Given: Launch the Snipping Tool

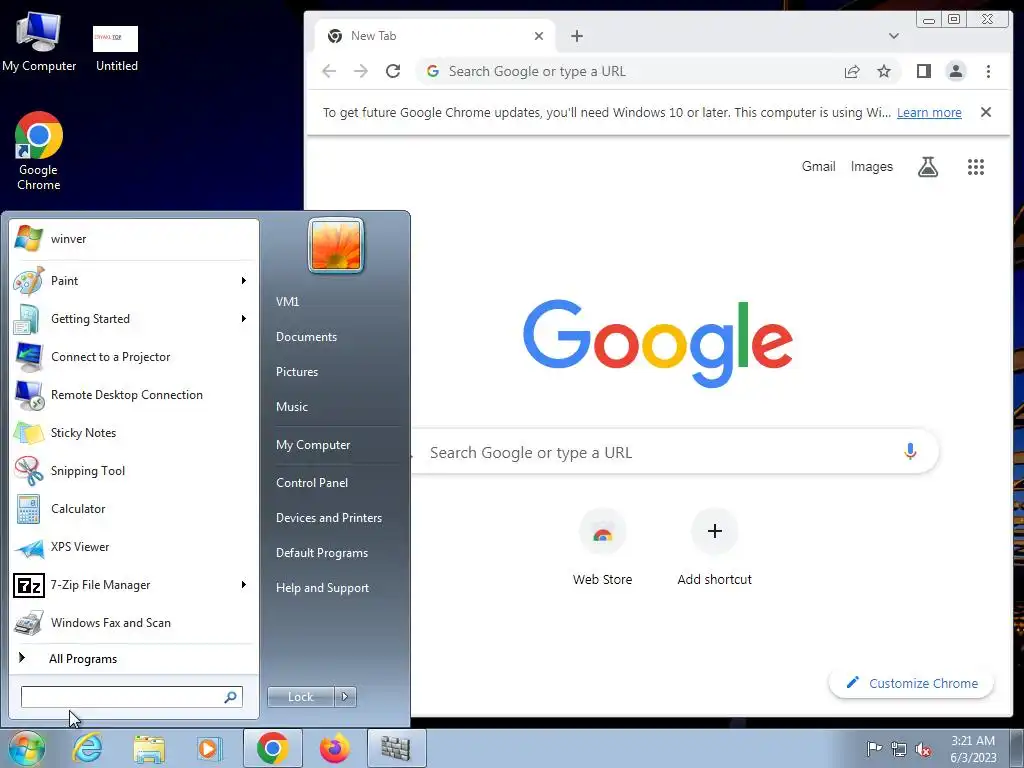Looking at the screenshot, I should pos(134,471).
